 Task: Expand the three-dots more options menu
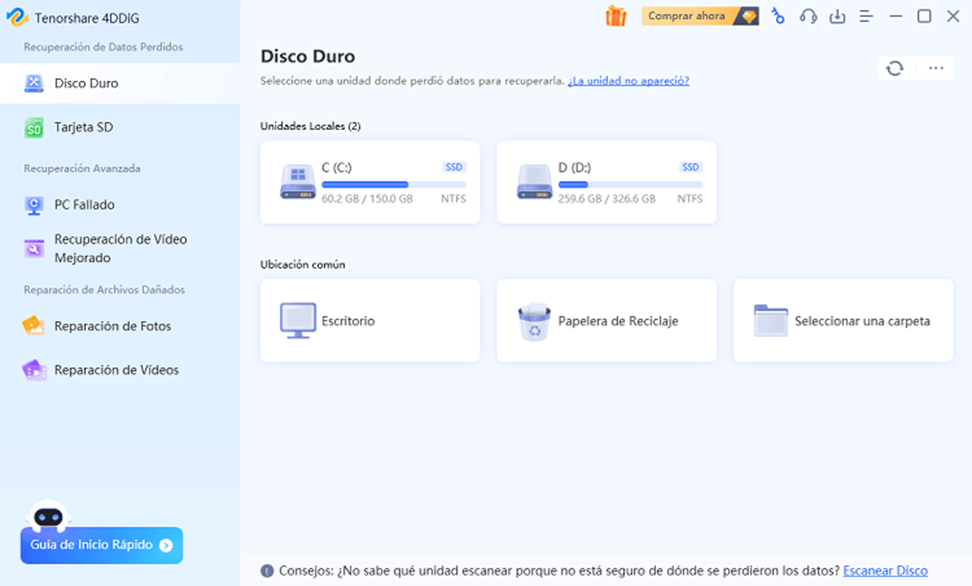coord(936,68)
